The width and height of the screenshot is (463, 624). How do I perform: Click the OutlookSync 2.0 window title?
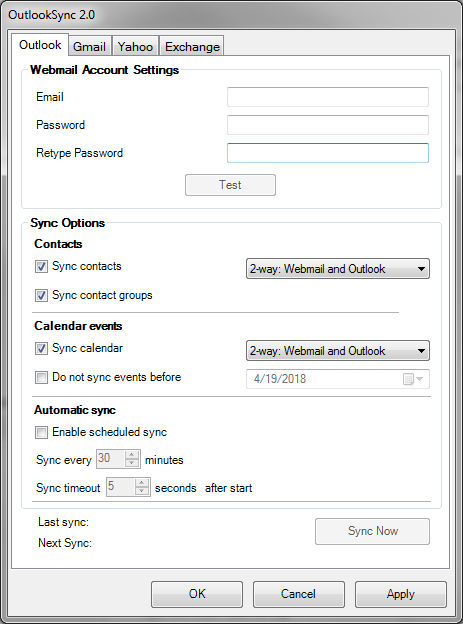[51, 15]
